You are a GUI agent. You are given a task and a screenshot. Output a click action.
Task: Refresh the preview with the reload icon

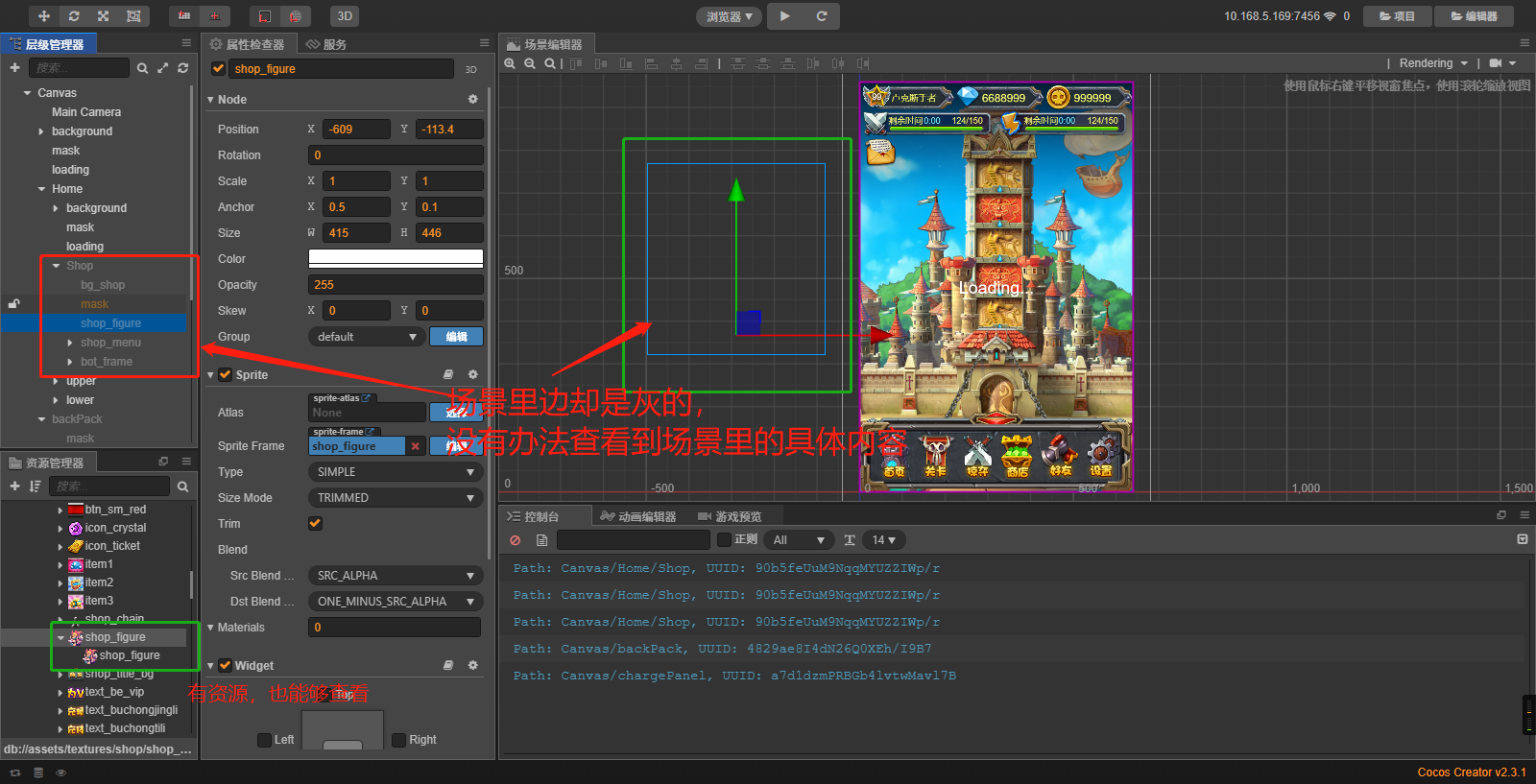(822, 16)
